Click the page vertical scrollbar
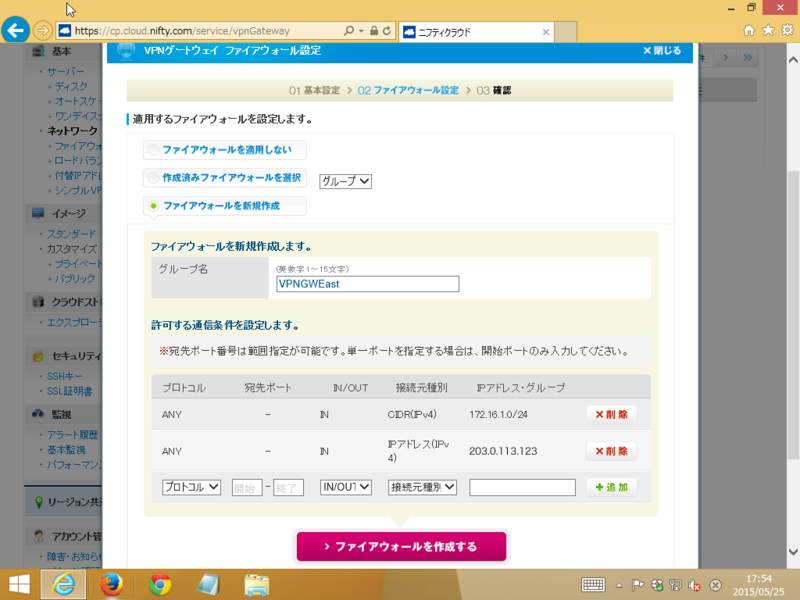The width and height of the screenshot is (800, 600). 793,300
